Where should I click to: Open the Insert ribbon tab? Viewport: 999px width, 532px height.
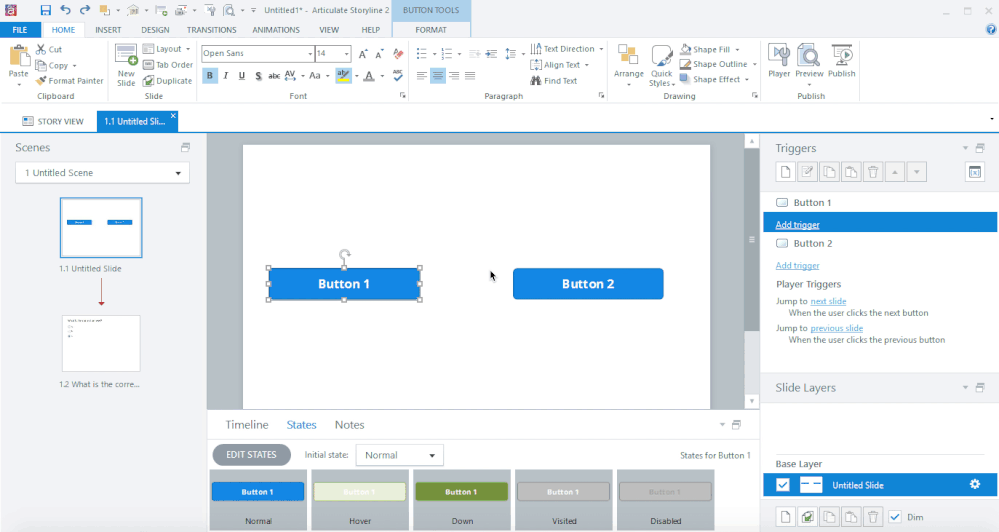108,30
